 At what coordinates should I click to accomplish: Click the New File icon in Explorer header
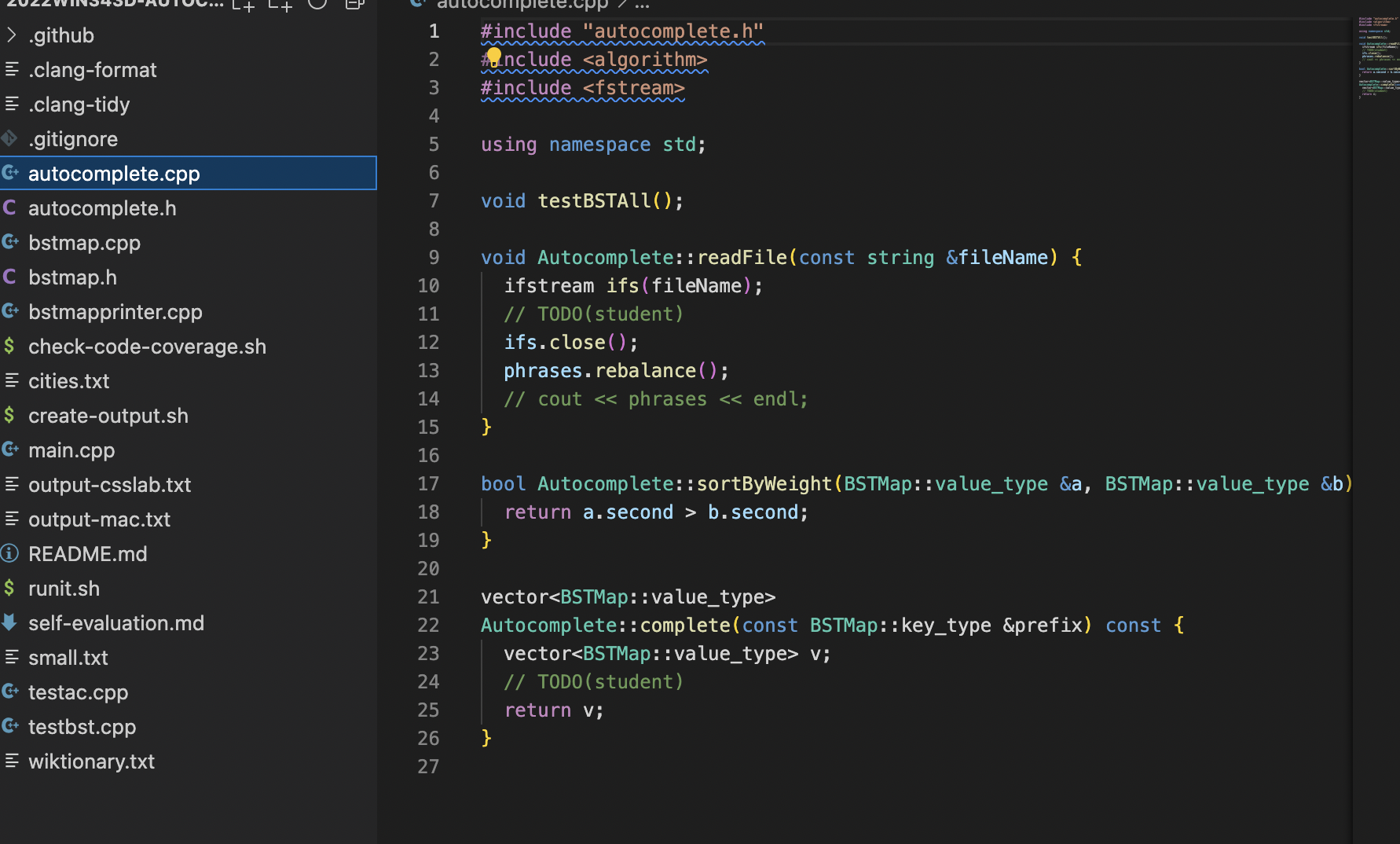pos(244,5)
